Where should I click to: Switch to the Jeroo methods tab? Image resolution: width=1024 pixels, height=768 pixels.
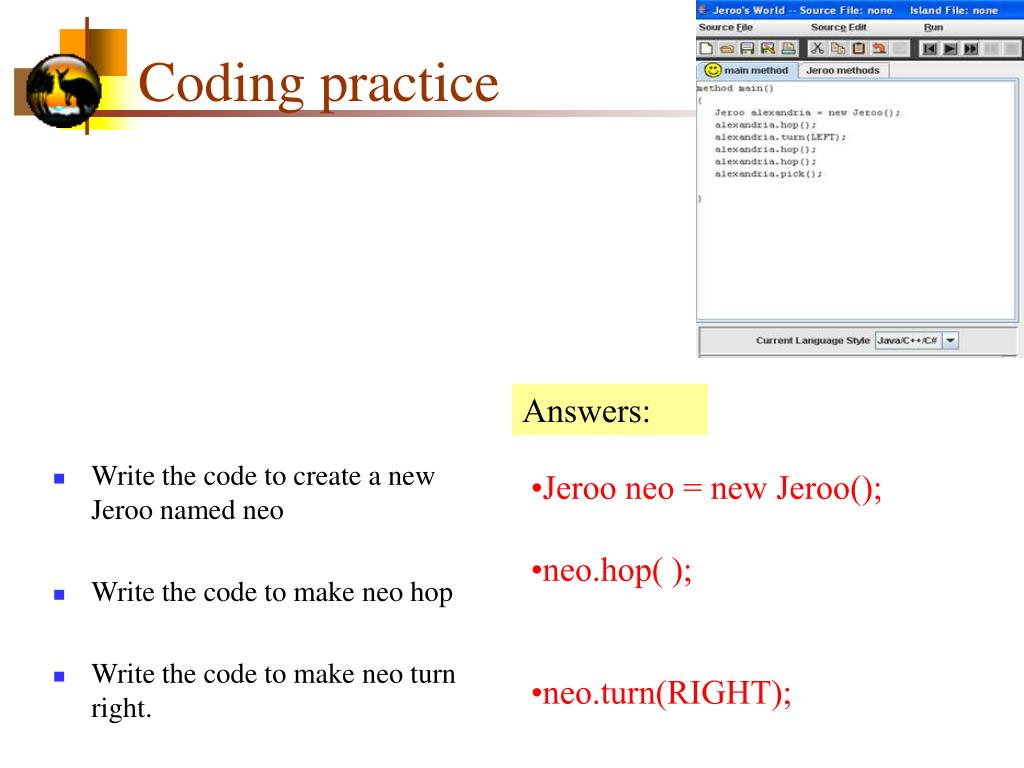coord(842,70)
